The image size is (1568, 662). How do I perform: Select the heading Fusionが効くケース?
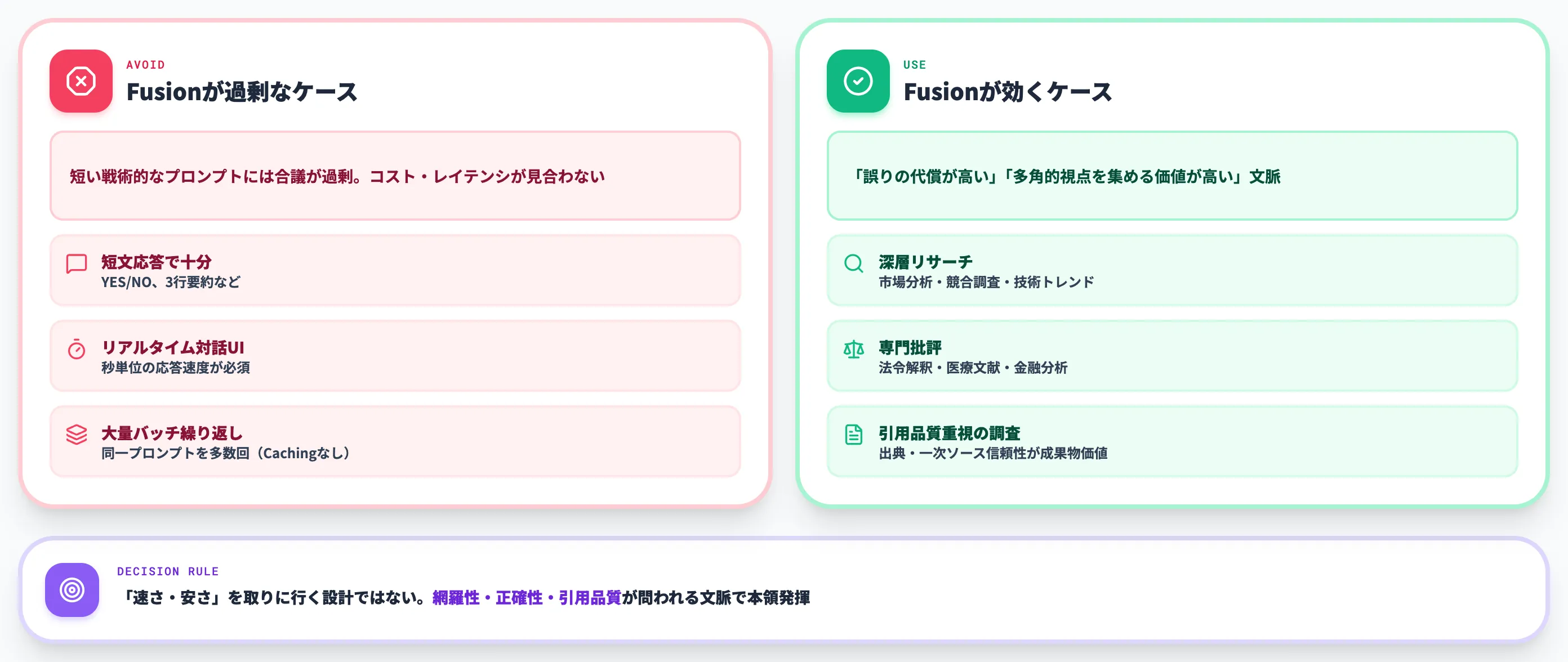point(1008,92)
